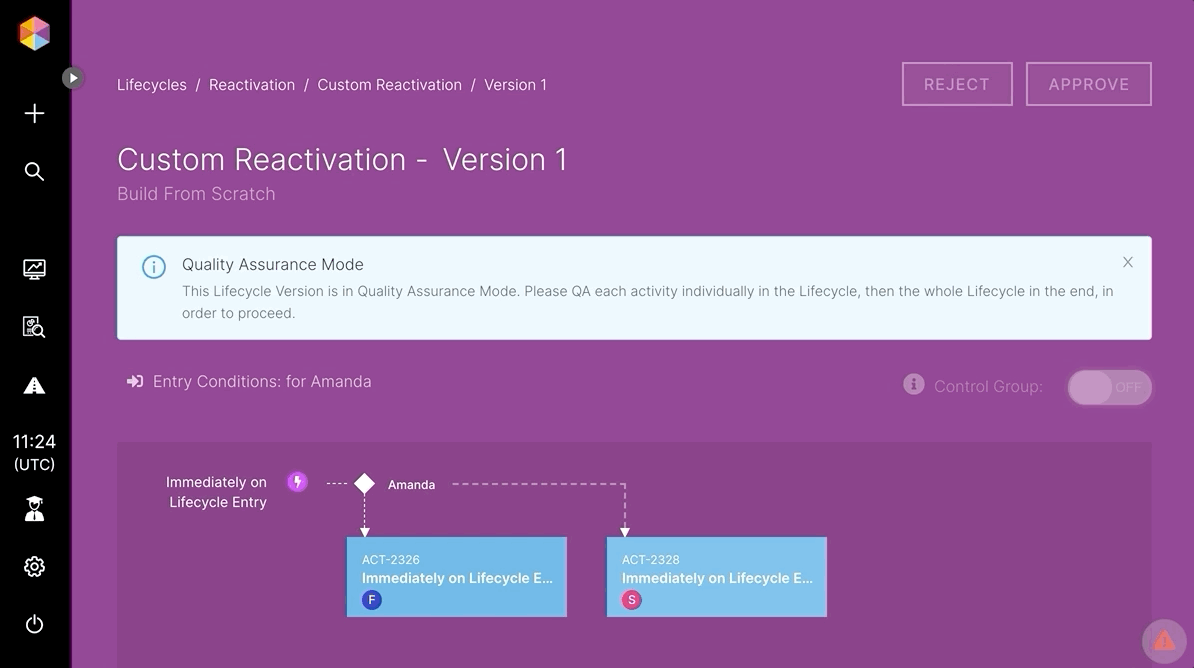This screenshot has height=668, width=1194.
Task: Navigate to Reactivation breadcrumb
Action: pos(252,85)
